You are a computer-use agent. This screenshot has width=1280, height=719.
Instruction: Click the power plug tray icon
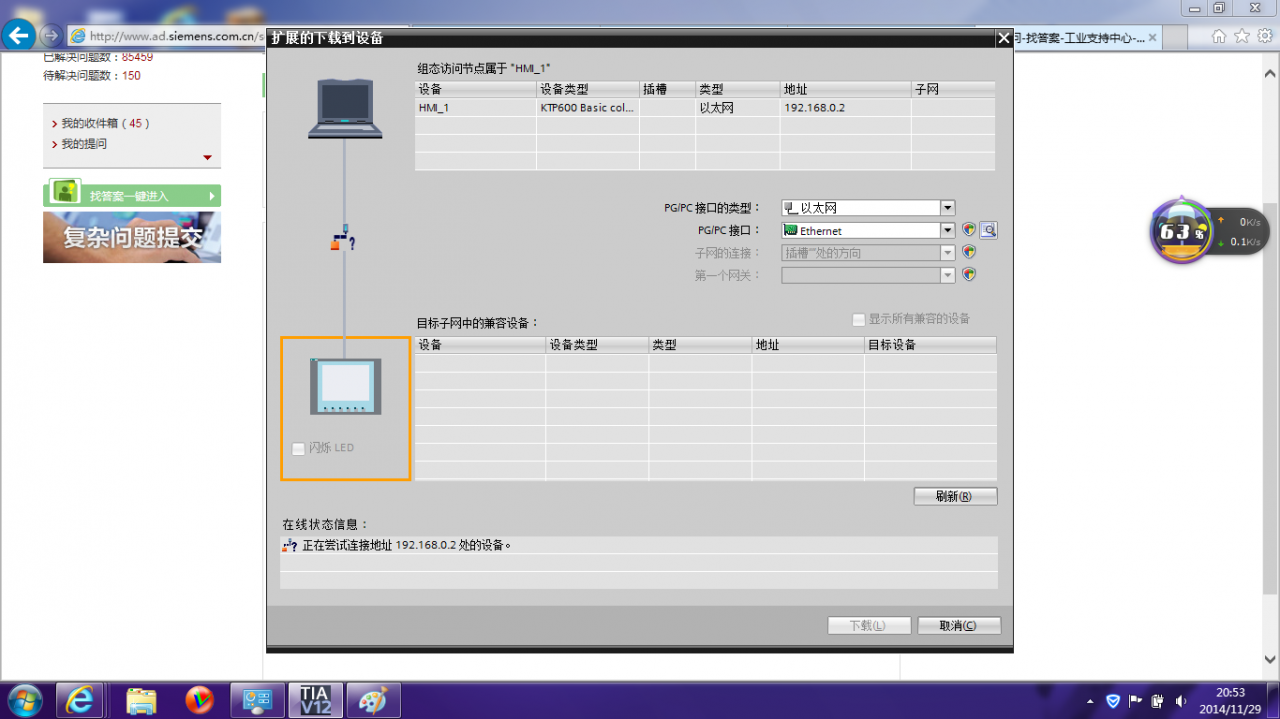click(1158, 701)
